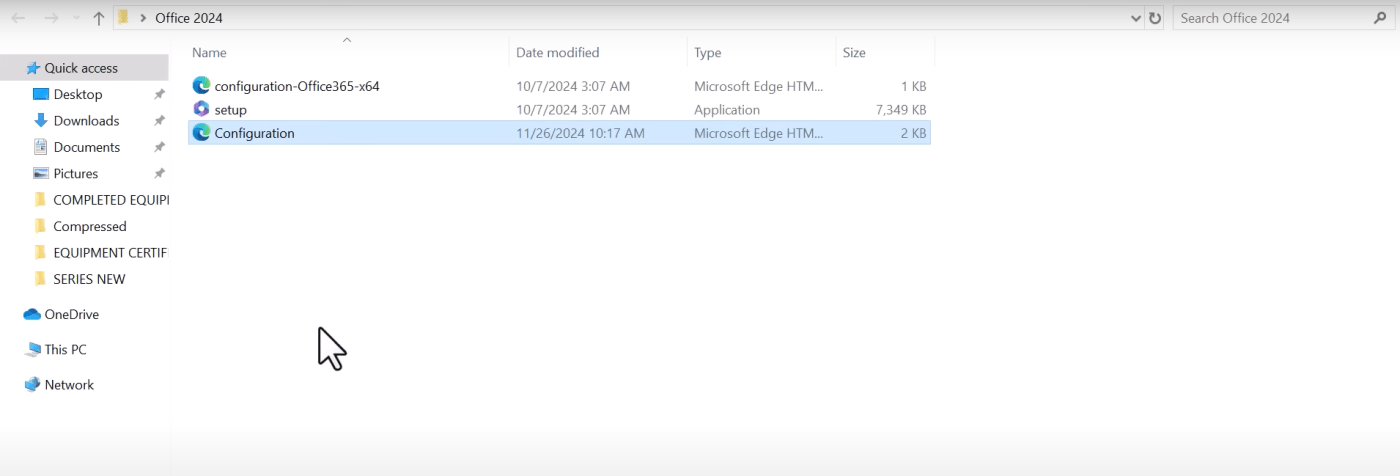
Task: Click the pin icon next to Documents
Action: point(159,147)
